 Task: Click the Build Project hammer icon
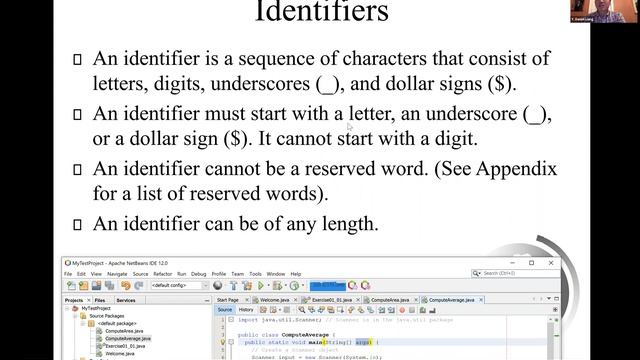tap(233, 285)
